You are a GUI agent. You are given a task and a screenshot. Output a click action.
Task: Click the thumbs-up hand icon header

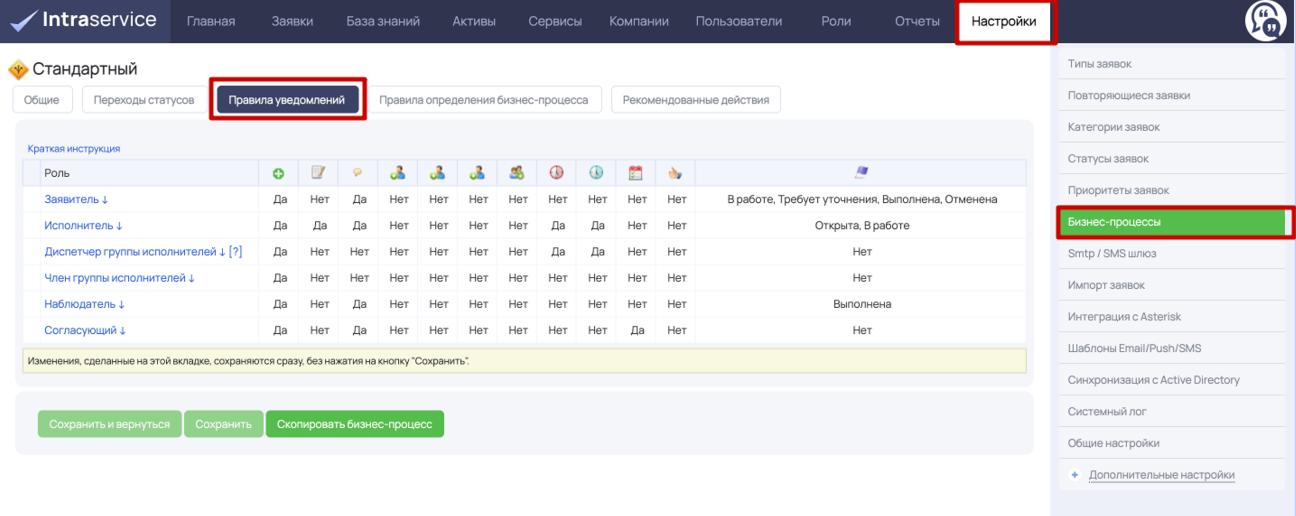[675, 173]
